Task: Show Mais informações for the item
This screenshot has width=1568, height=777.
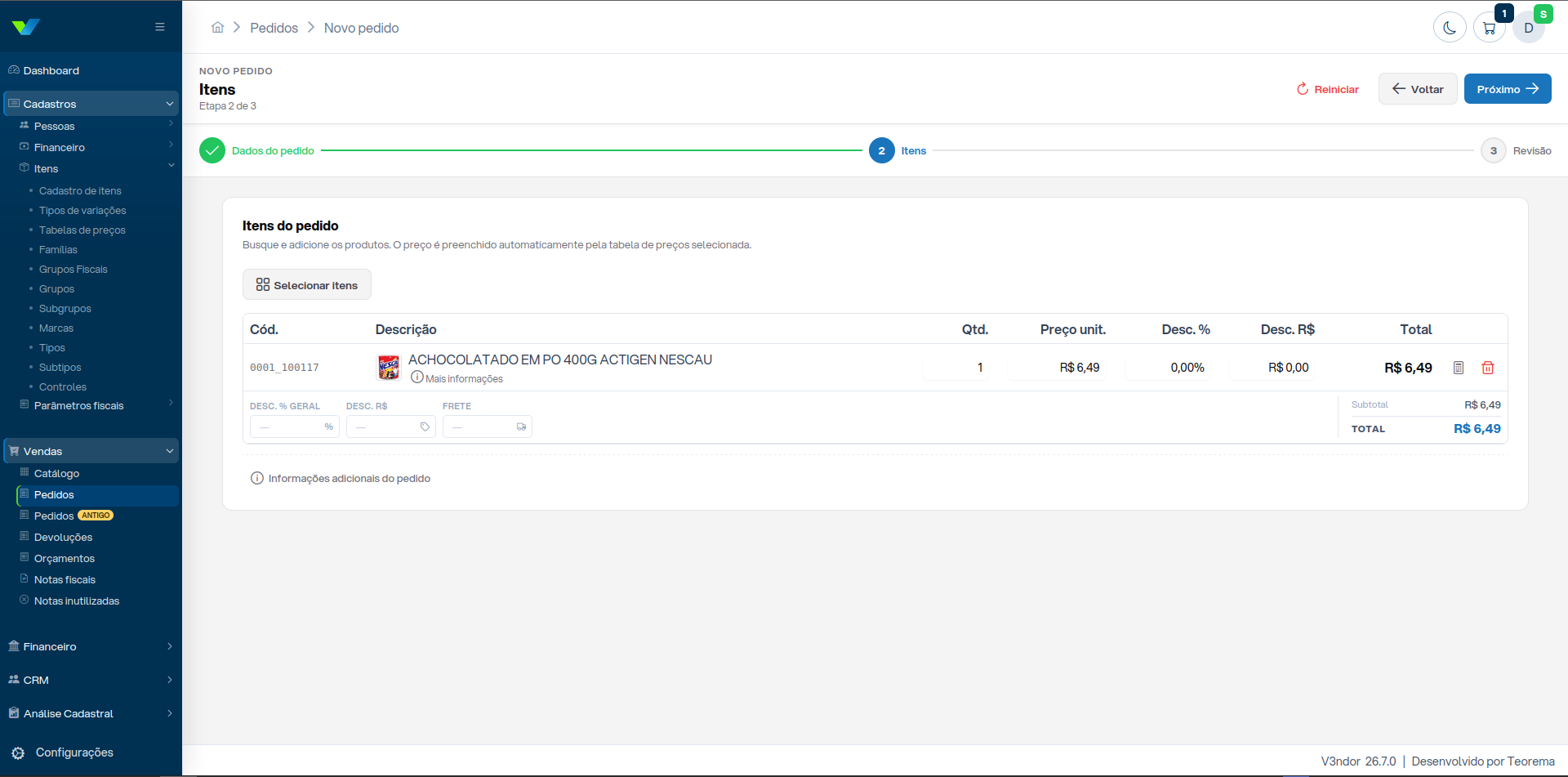Action: pos(457,378)
